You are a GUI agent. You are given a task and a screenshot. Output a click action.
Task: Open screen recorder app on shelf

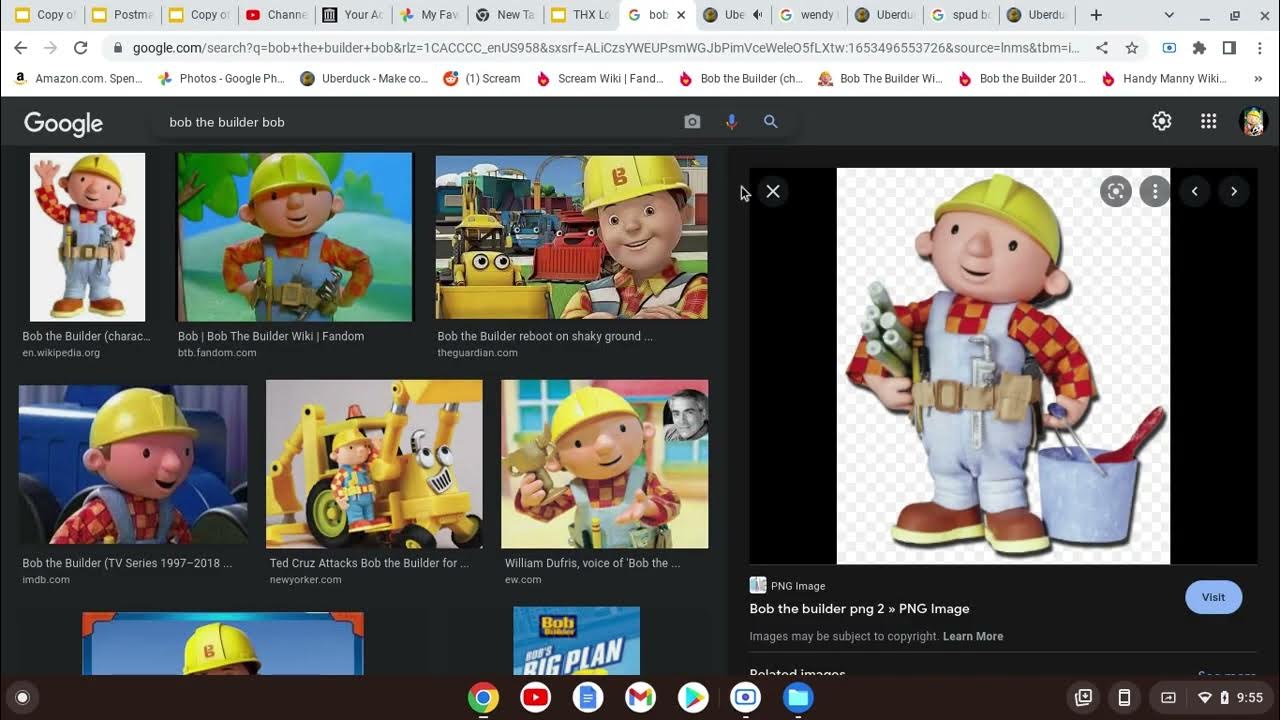click(x=745, y=697)
